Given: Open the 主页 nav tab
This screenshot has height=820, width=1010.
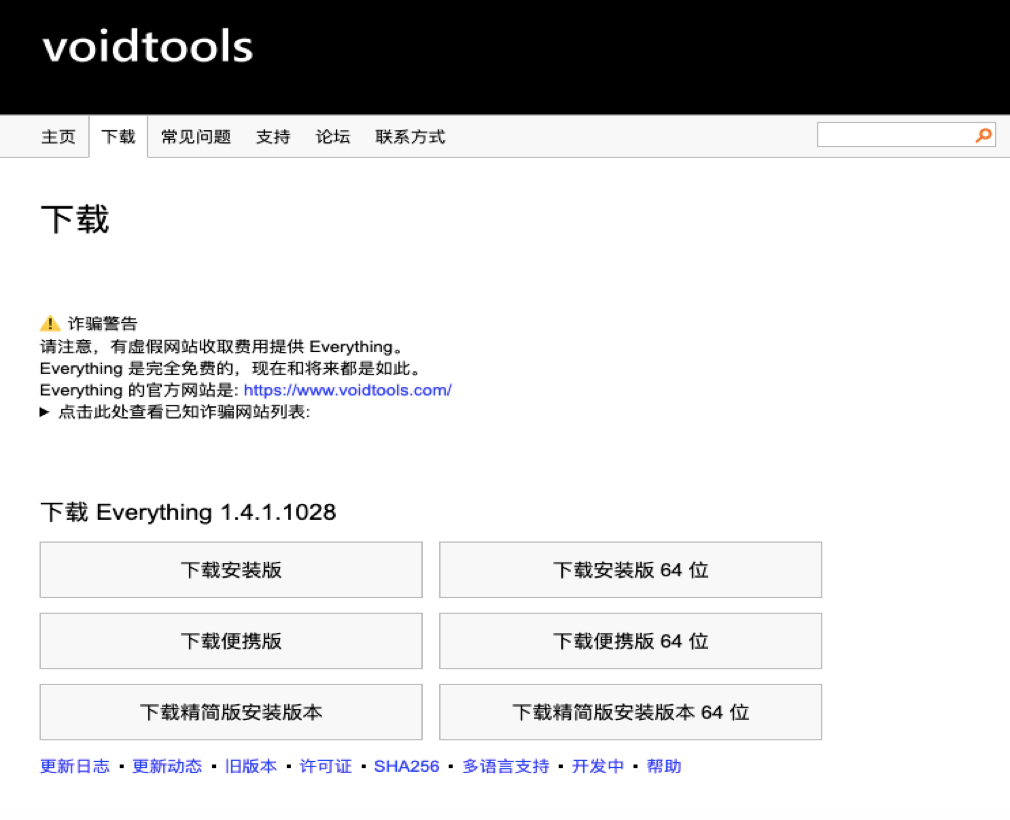Looking at the screenshot, I should pos(59,137).
